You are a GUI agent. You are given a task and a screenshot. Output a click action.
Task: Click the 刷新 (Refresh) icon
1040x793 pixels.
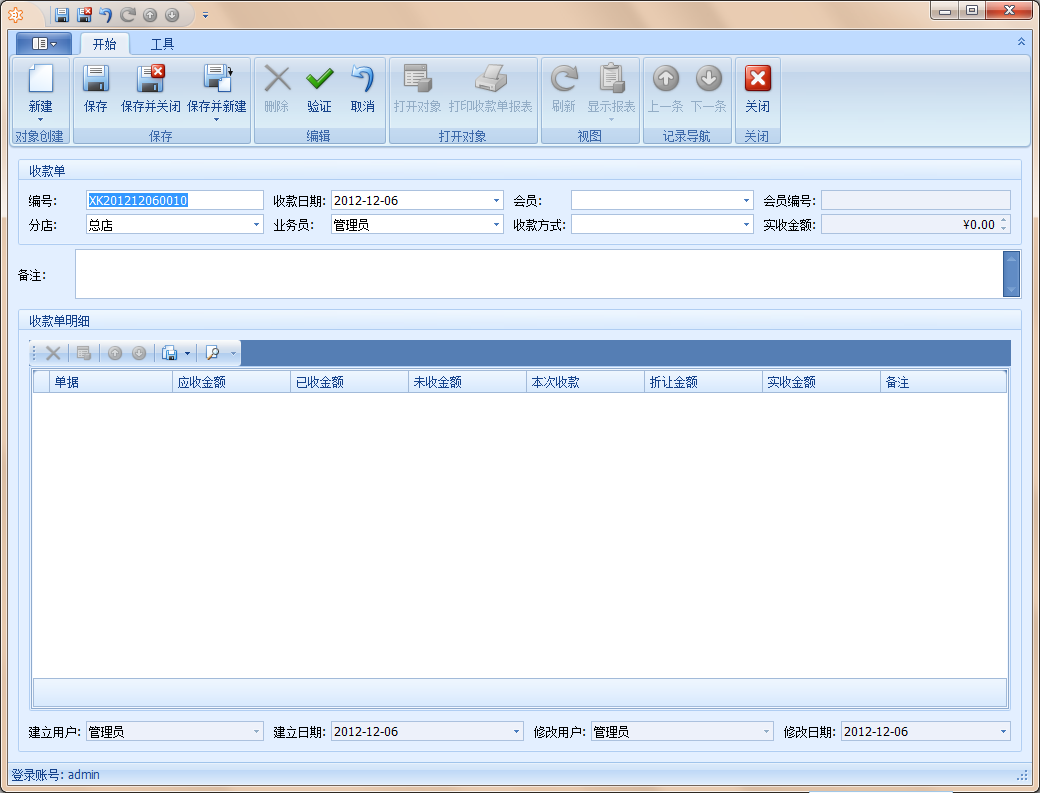564,78
